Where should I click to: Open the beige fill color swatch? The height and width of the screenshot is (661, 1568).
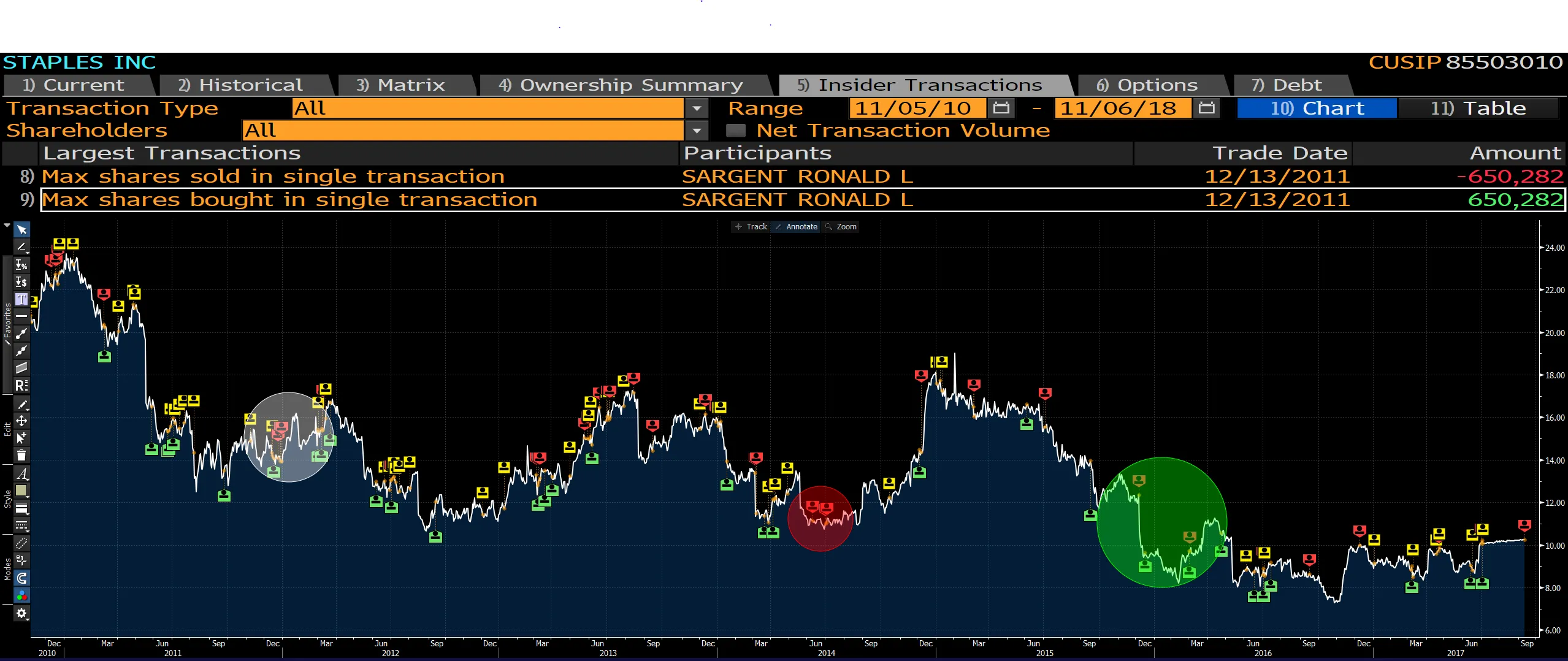tap(21, 491)
